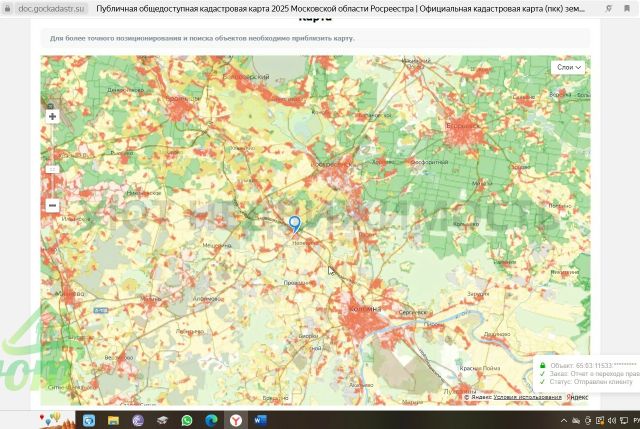
Task: Click the site security lock icon
Action: (x=7, y=8)
